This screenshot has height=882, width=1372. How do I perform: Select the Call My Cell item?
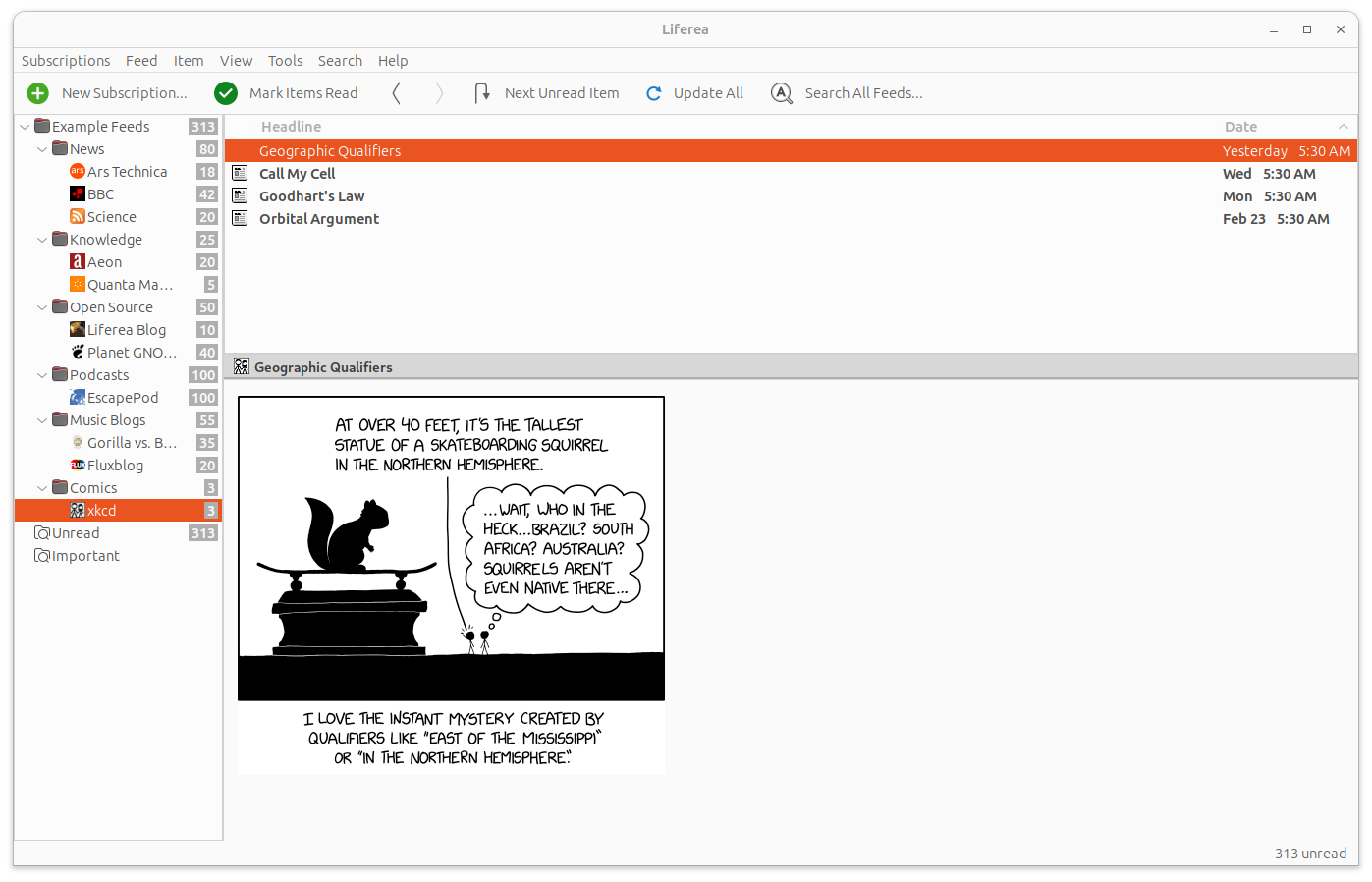(x=297, y=174)
